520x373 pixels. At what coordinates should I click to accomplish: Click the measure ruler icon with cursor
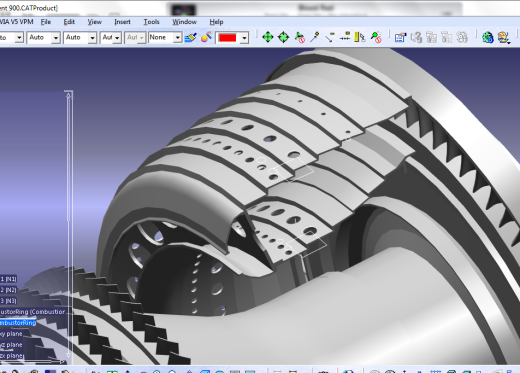pos(360,37)
